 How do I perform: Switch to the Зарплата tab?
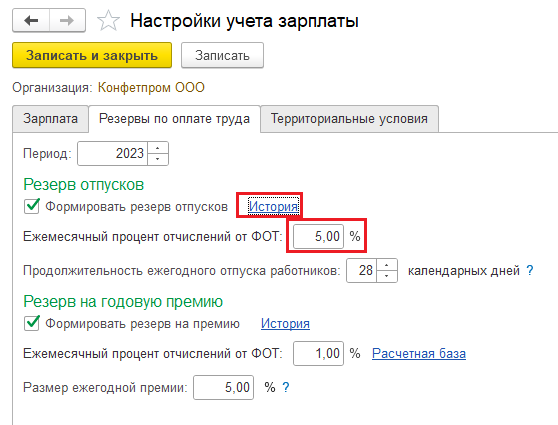pos(50,119)
